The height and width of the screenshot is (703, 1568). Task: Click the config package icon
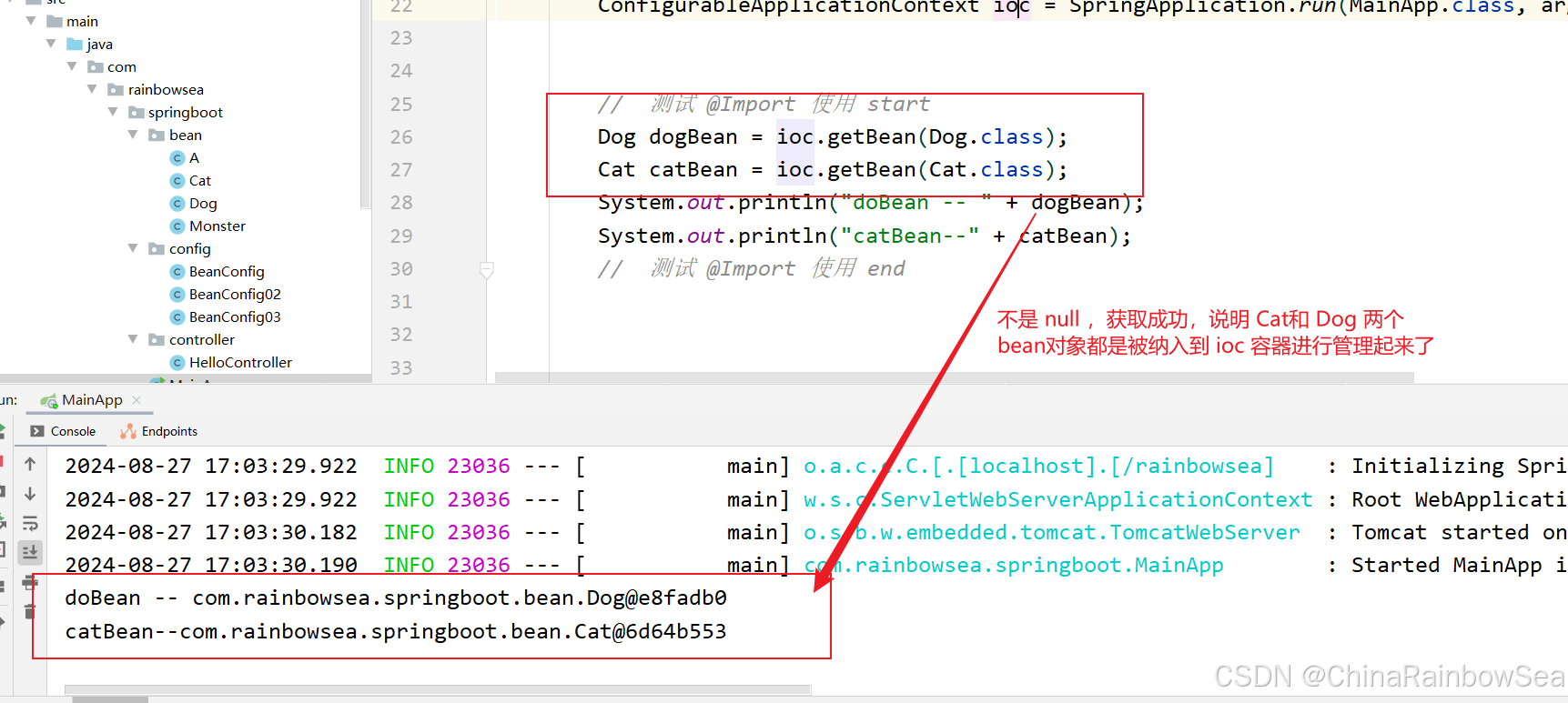pyautogui.click(x=157, y=248)
